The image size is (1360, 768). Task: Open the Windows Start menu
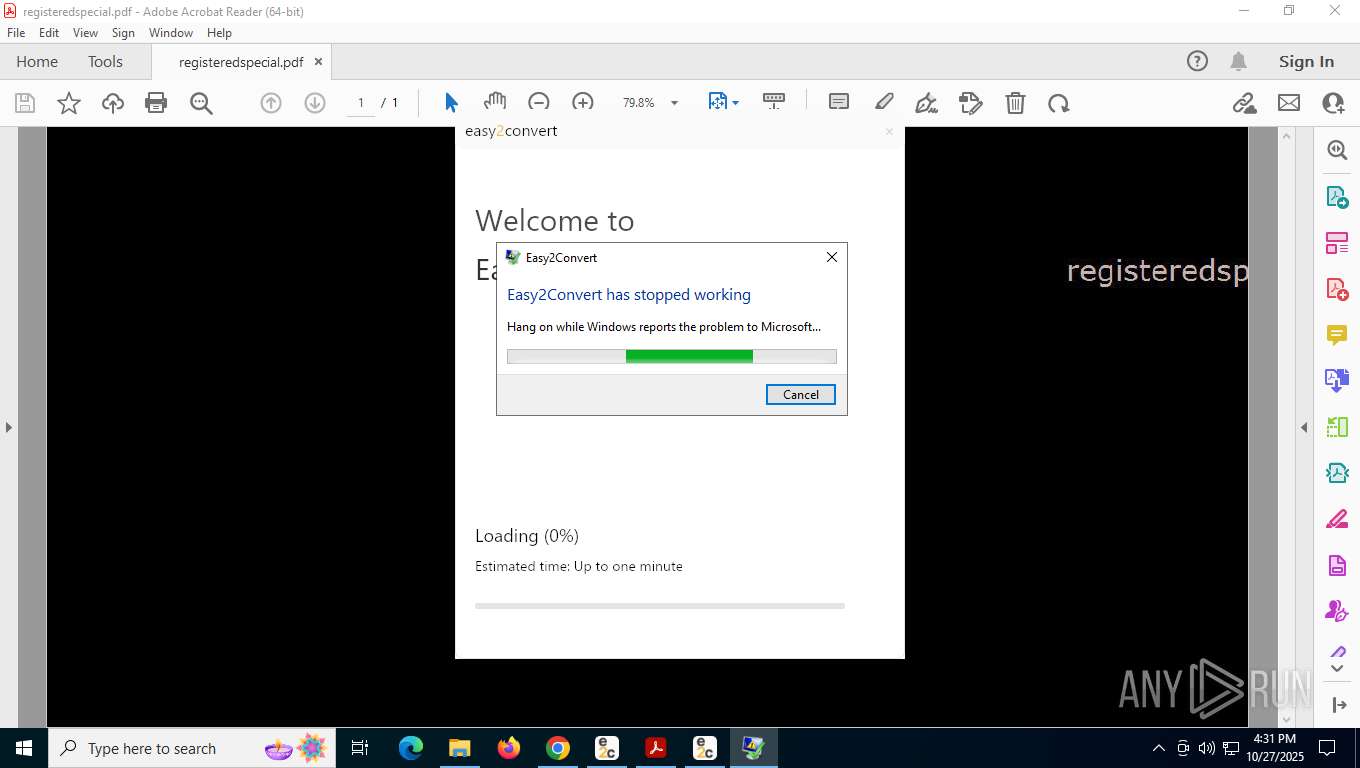click(x=24, y=748)
